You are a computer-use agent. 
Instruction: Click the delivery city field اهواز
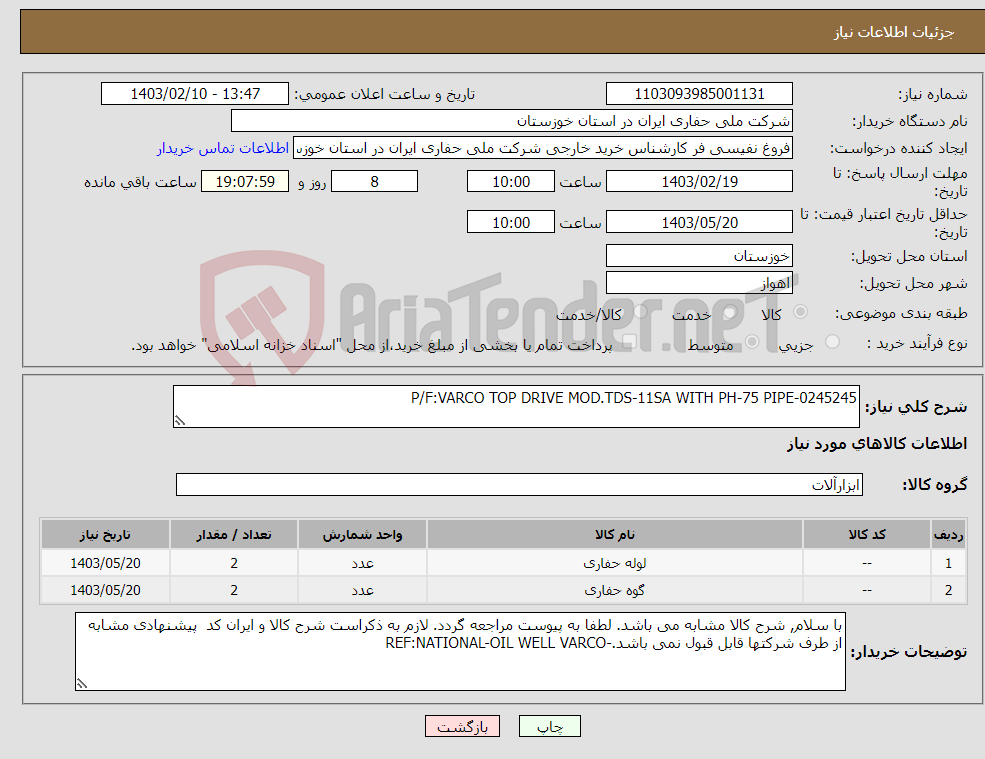[x=699, y=283]
